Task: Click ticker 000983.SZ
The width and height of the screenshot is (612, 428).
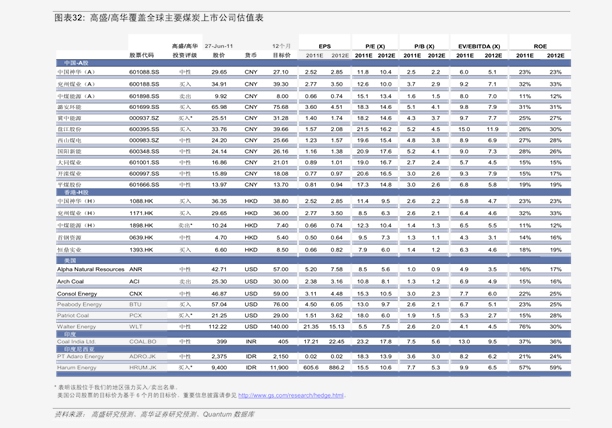Action: [x=144, y=140]
